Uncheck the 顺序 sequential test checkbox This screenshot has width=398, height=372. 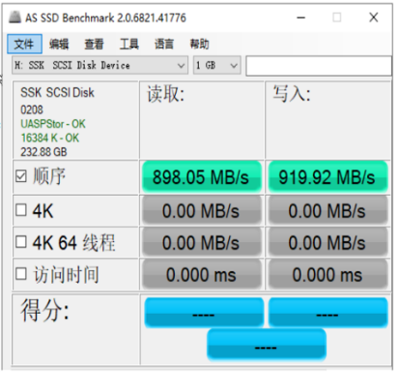(x=21, y=176)
